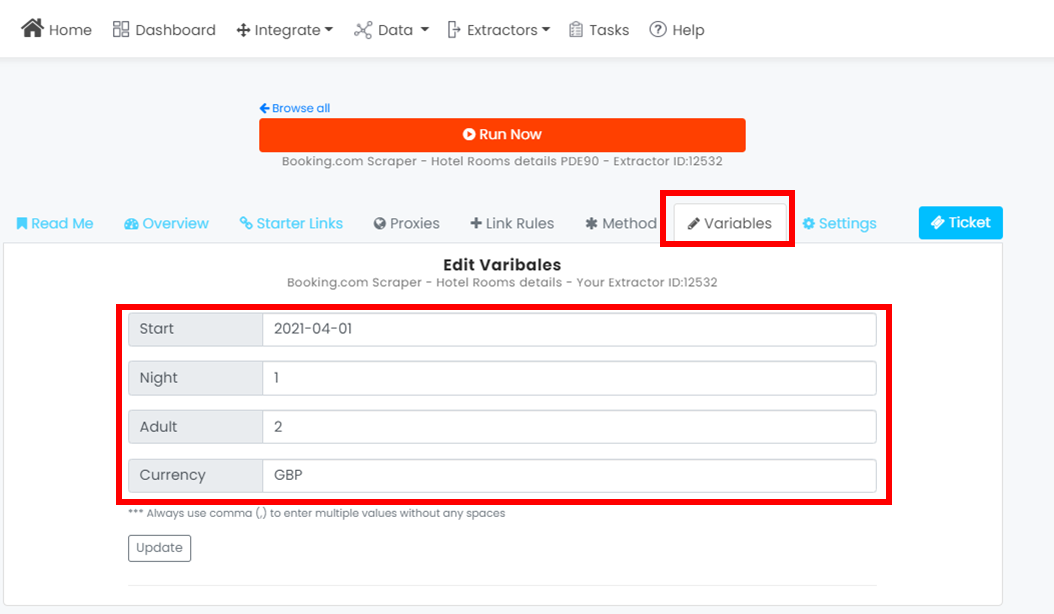This screenshot has height=614, width=1054.
Task: Switch to the Starter Links tab
Action: 291,223
